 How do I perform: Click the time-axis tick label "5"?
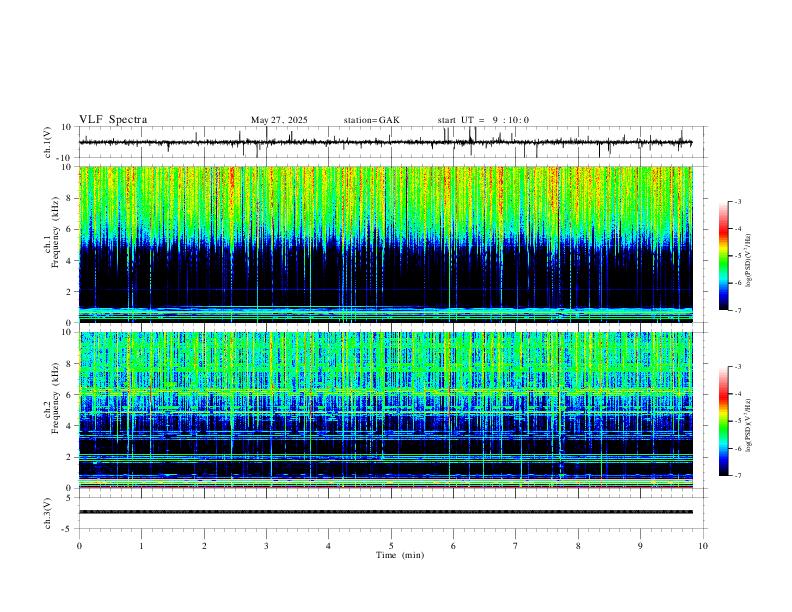tap(391, 546)
